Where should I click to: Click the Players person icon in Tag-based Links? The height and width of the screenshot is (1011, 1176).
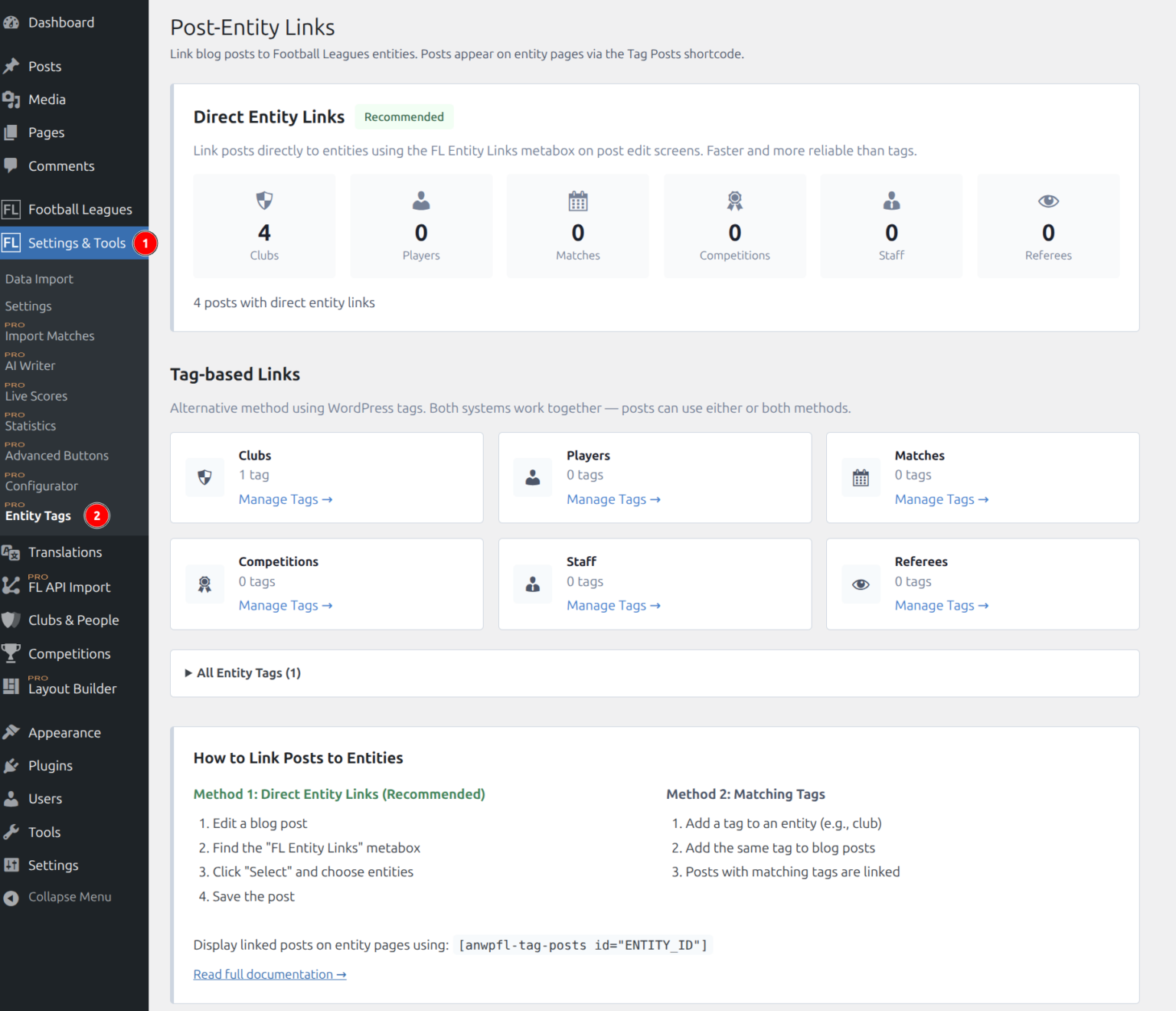[533, 478]
